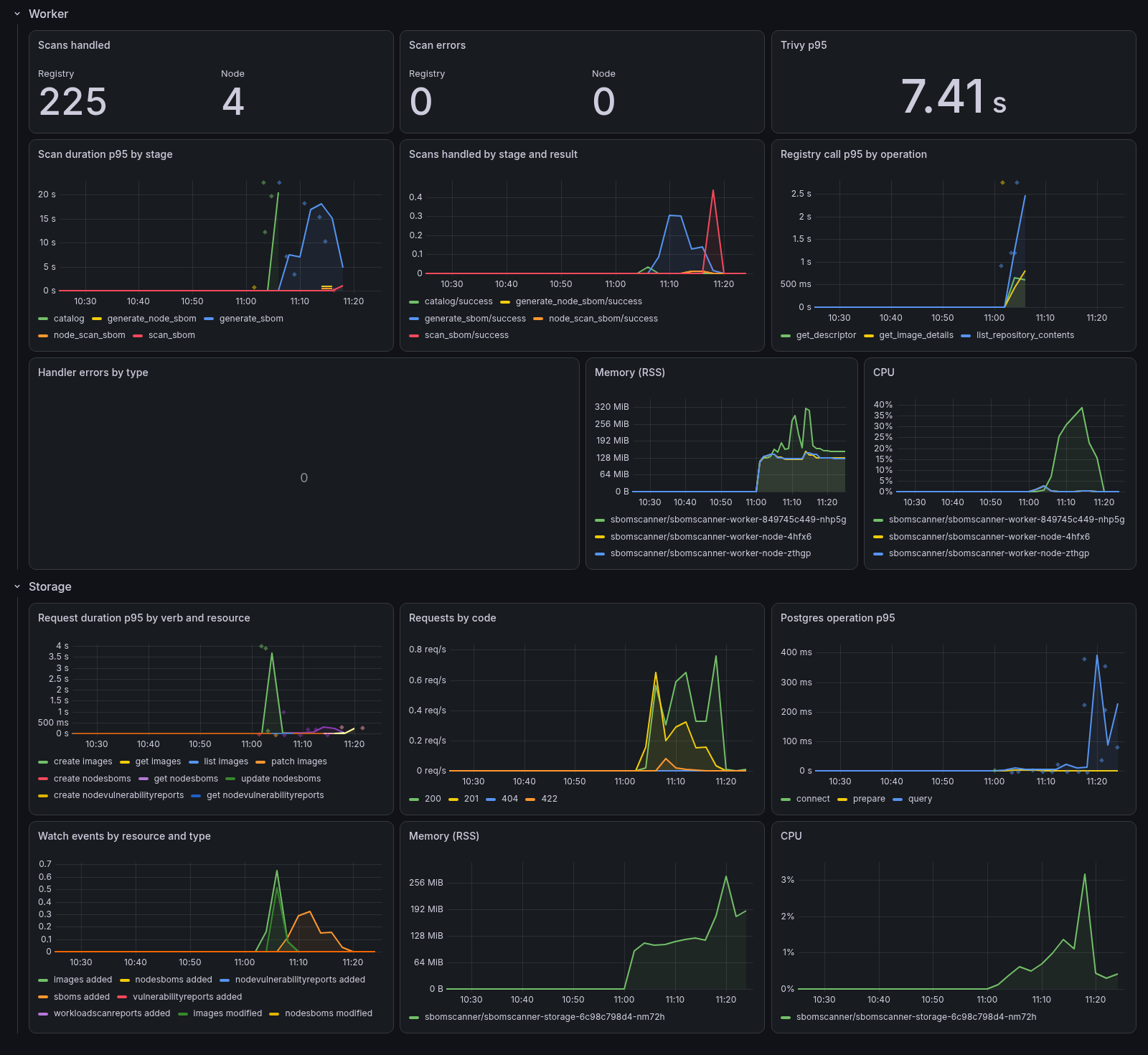Viewport: 1148px width, 1055px height.
Task: Select workloadscanreports added legend entry
Action: click(x=112, y=1013)
